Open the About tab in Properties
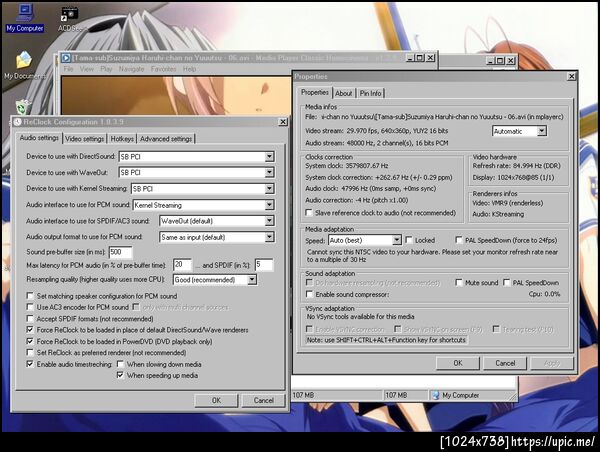This screenshot has height=452, width=600. point(344,93)
